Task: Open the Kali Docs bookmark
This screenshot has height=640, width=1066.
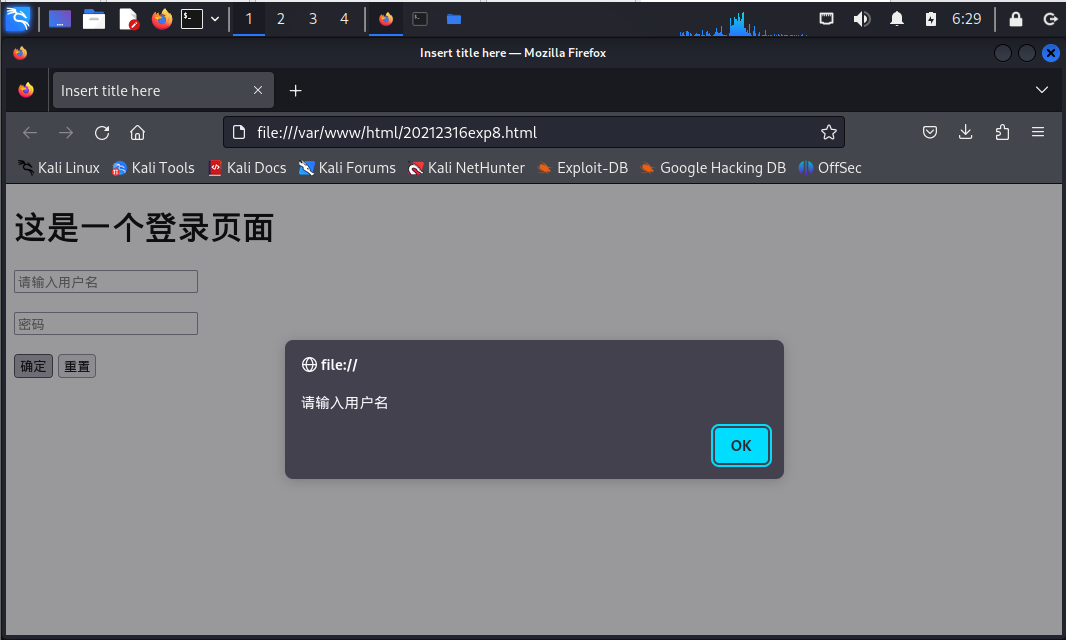Action: coord(247,168)
